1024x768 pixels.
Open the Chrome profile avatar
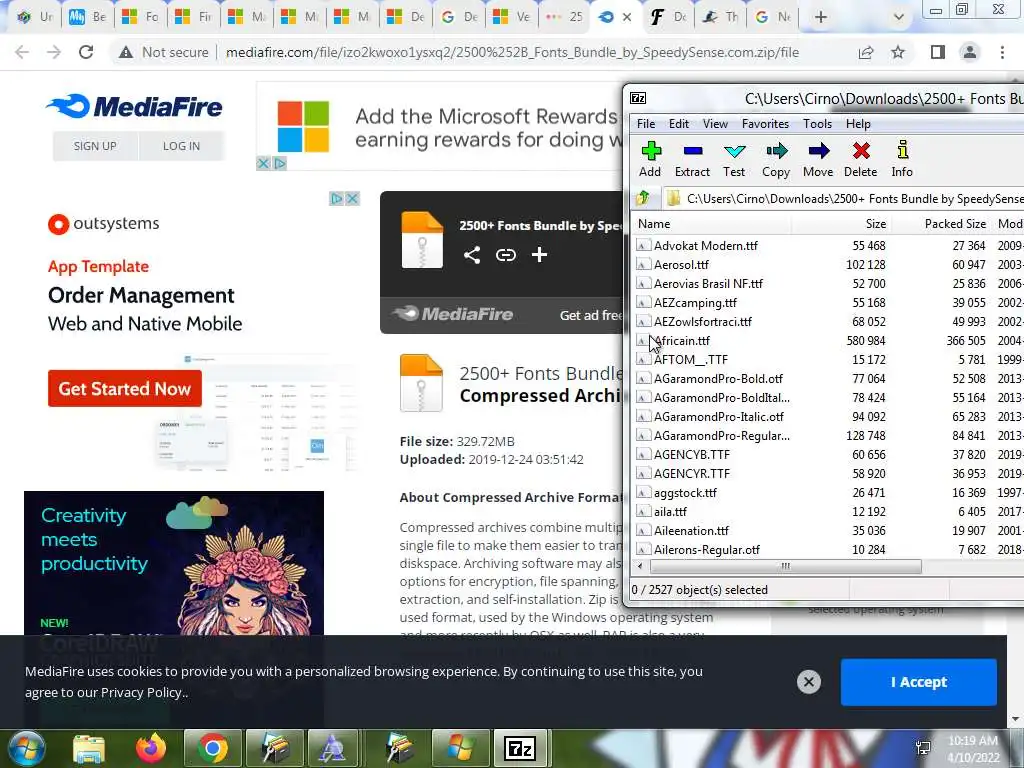tap(970, 52)
